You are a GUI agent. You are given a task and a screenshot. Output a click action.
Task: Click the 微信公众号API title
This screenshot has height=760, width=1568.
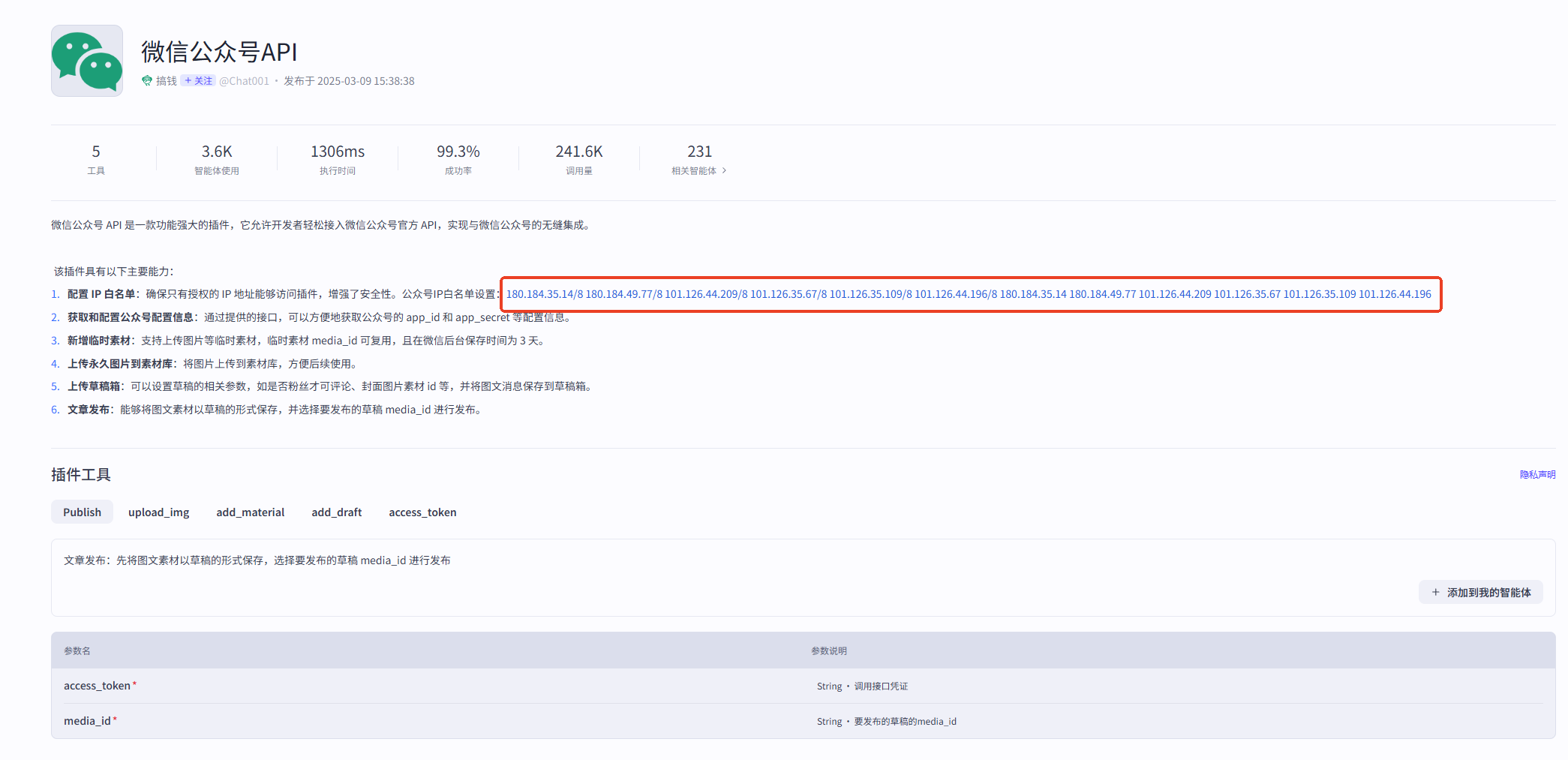pos(219,52)
